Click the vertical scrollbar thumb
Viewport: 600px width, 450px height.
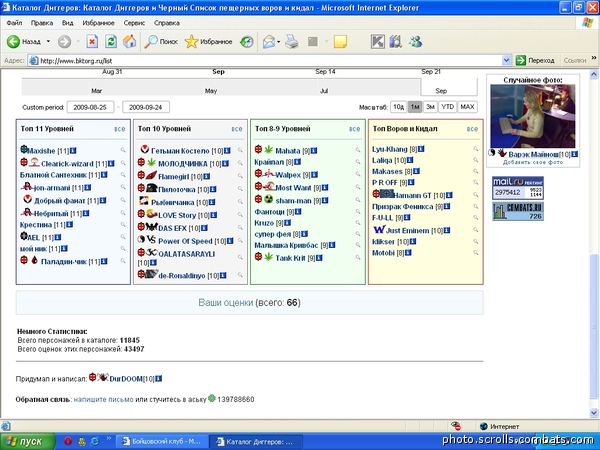pyautogui.click(x=594, y=327)
